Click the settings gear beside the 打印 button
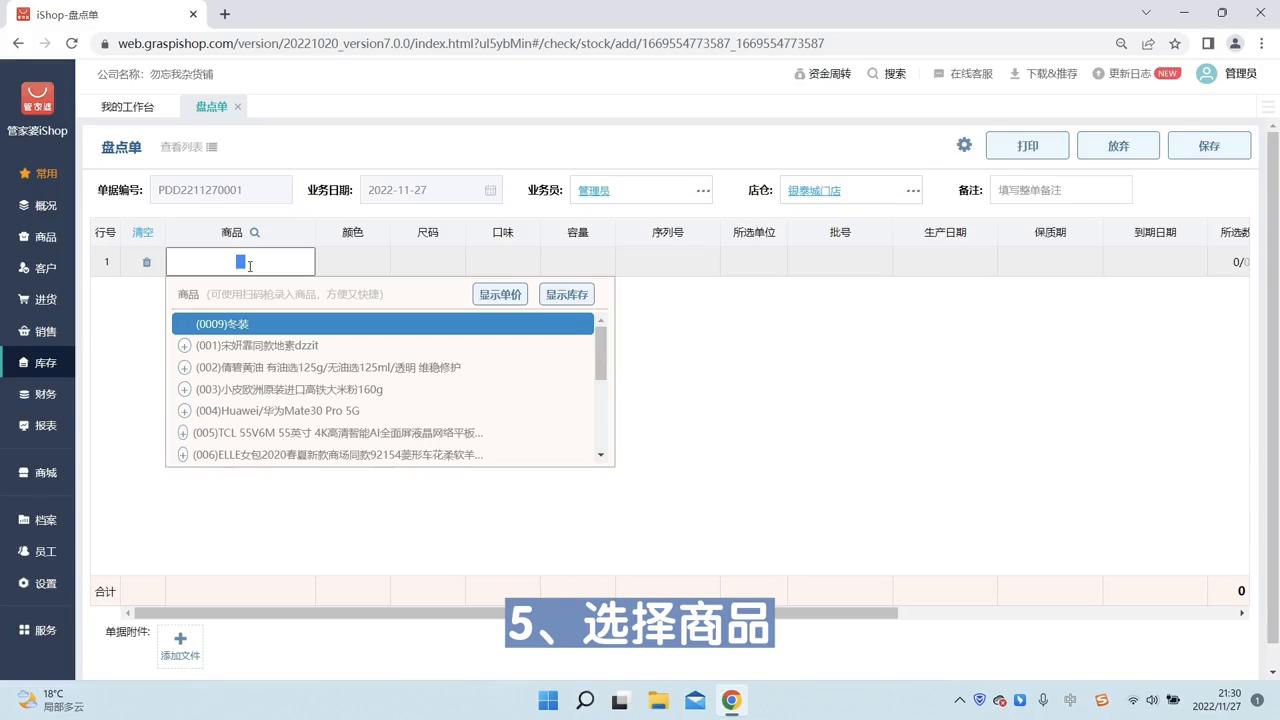Screen dimensions: 1280x720 pyautogui.click(x=963, y=145)
